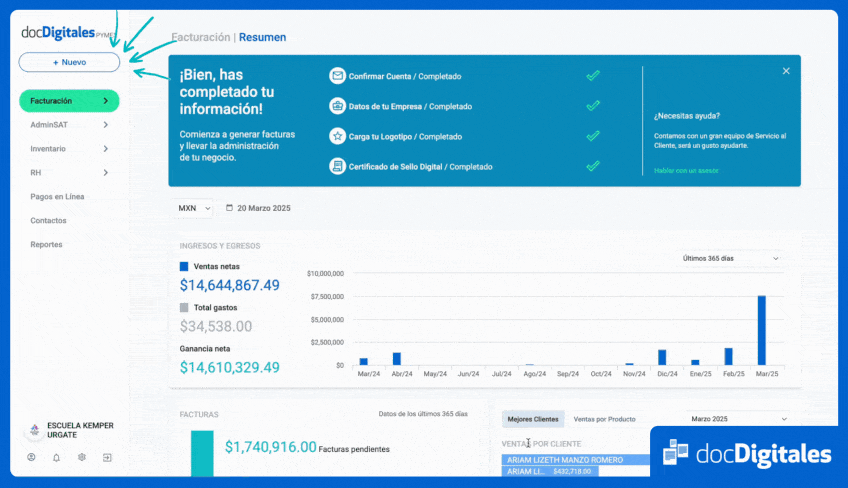Click the teal Facturas pendientes bar
Screen dimensions: 848x488
pyautogui.click(x=202, y=453)
